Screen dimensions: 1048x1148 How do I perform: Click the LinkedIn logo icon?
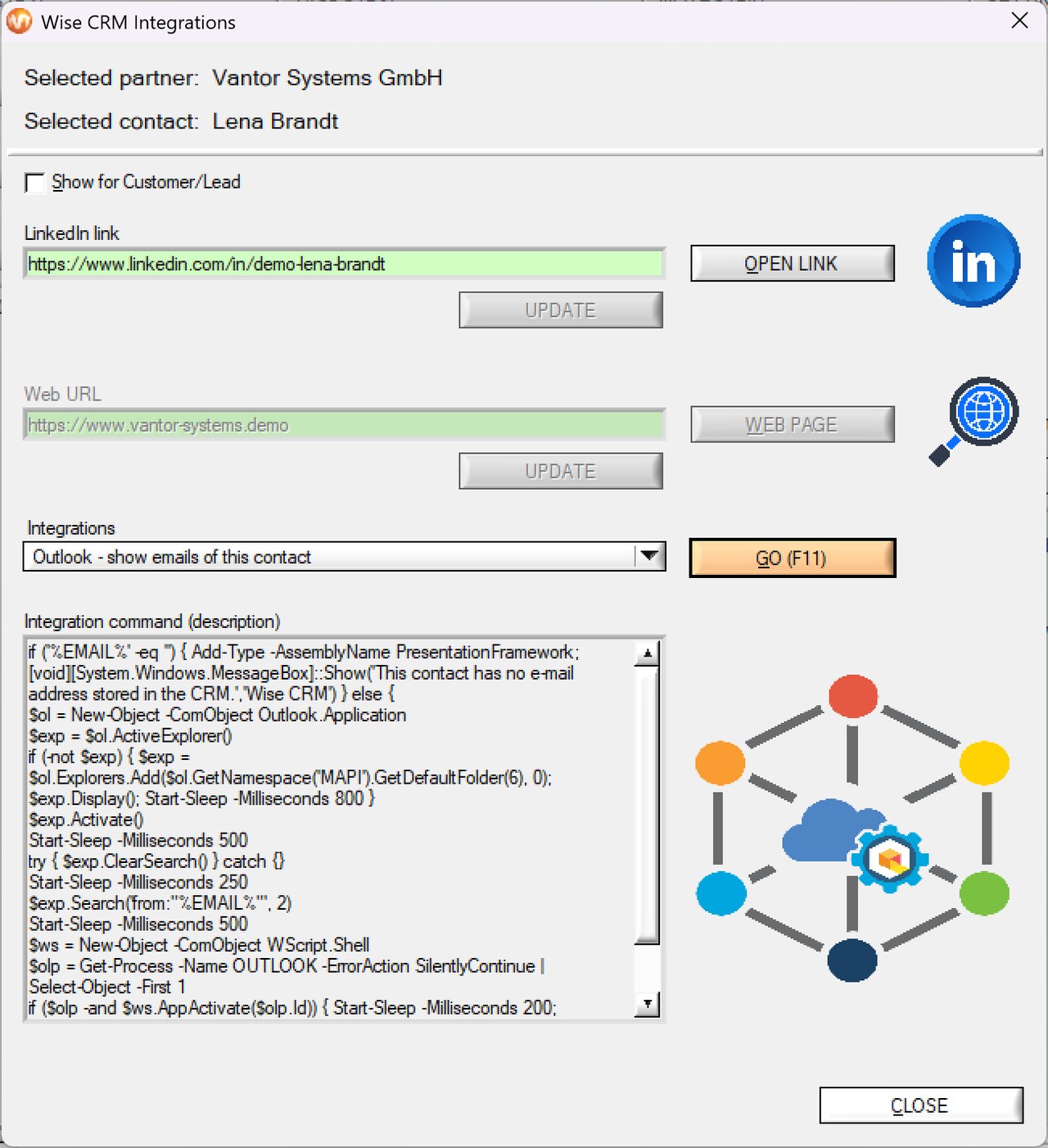[973, 261]
